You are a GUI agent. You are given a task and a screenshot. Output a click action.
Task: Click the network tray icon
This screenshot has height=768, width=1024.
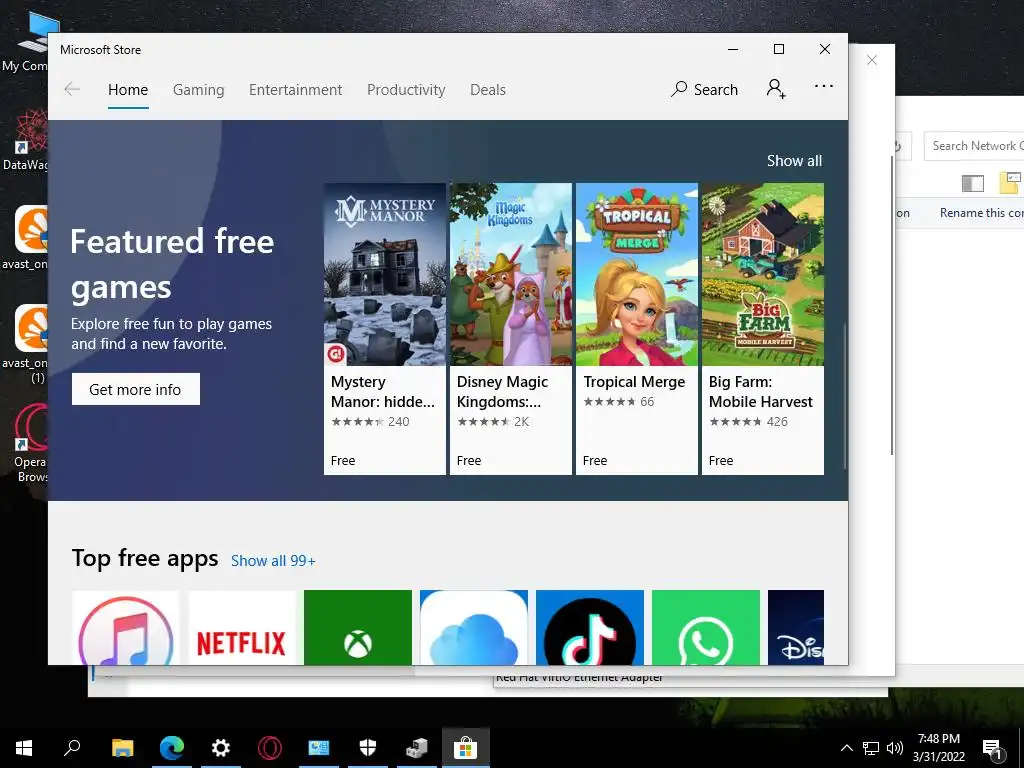[871, 748]
